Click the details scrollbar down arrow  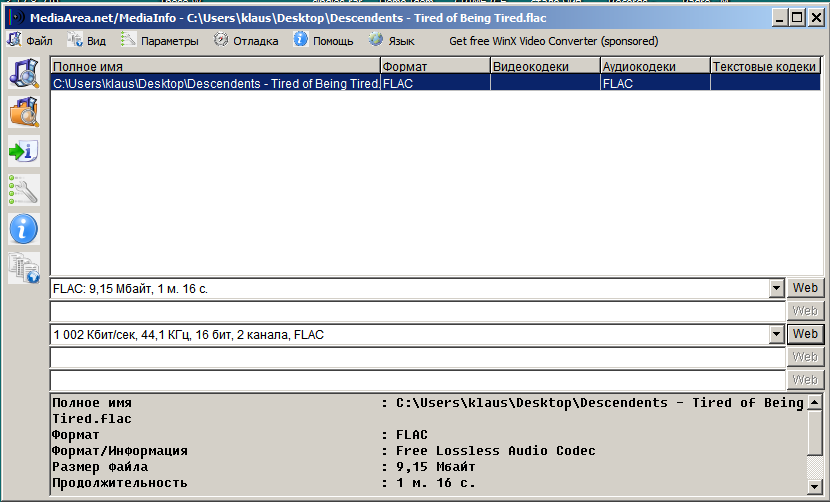click(815, 486)
